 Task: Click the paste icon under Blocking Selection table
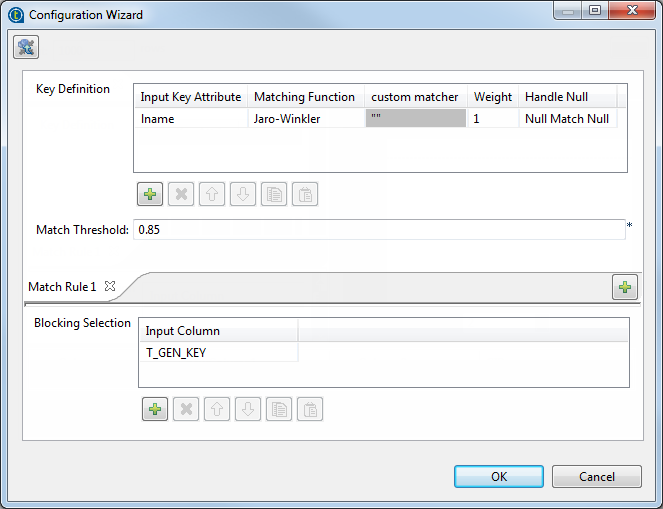coord(309,409)
